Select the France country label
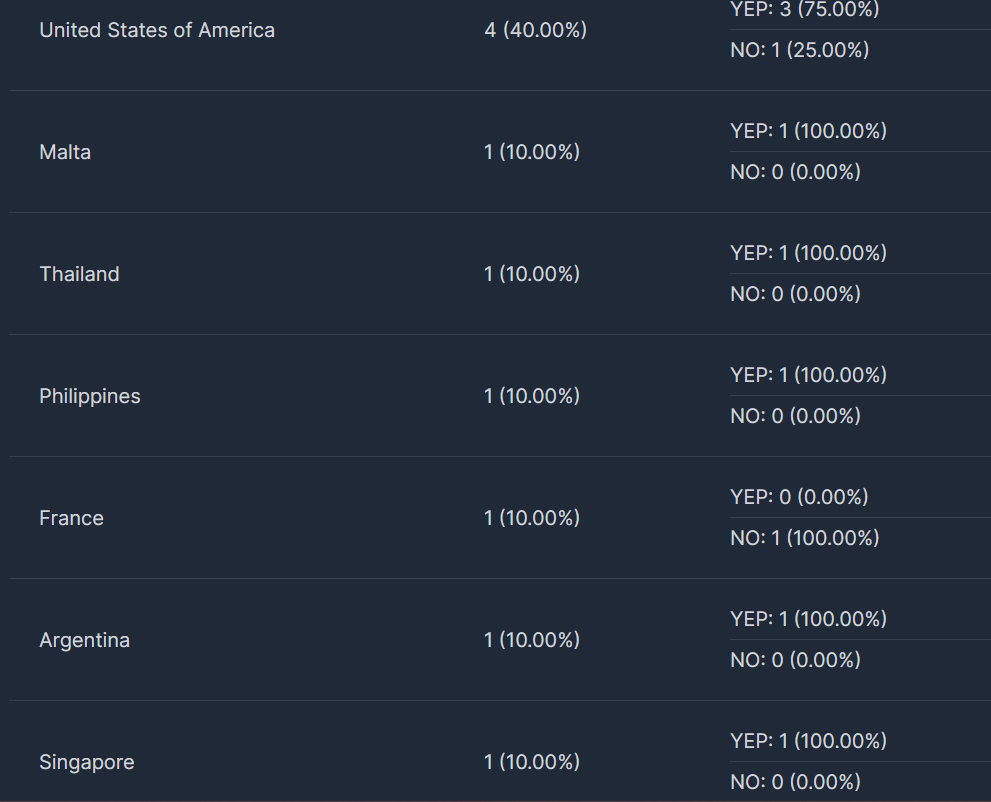Screen dimensions: 991x802 tap(71, 518)
